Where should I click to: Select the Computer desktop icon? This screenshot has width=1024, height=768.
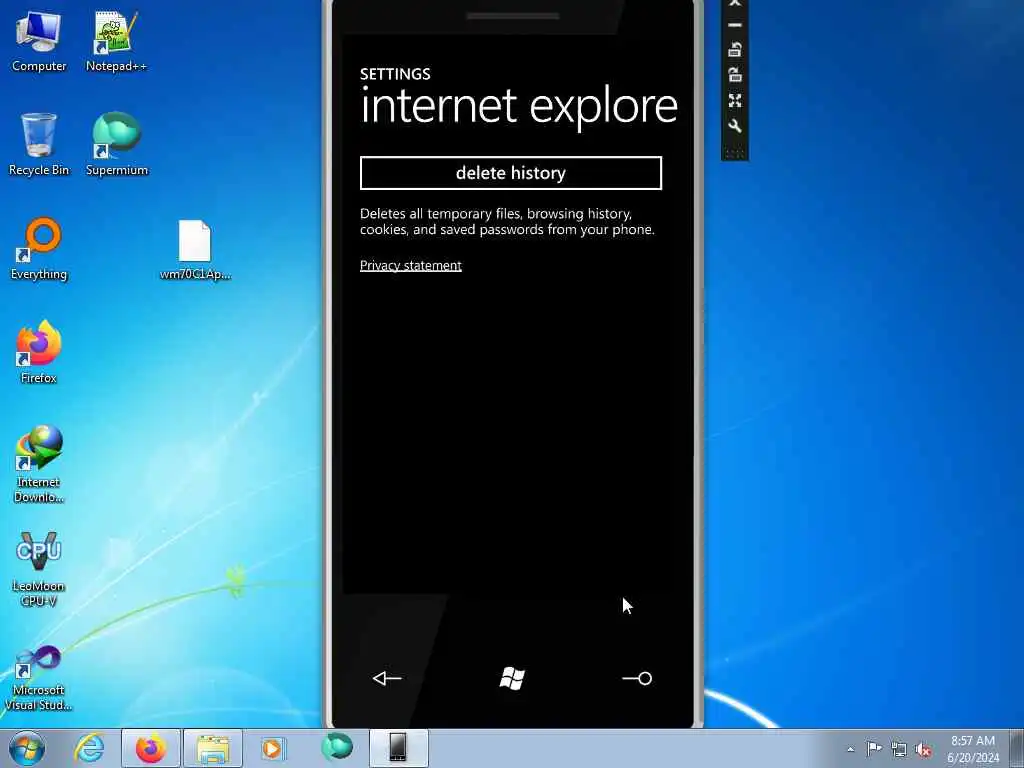(39, 41)
